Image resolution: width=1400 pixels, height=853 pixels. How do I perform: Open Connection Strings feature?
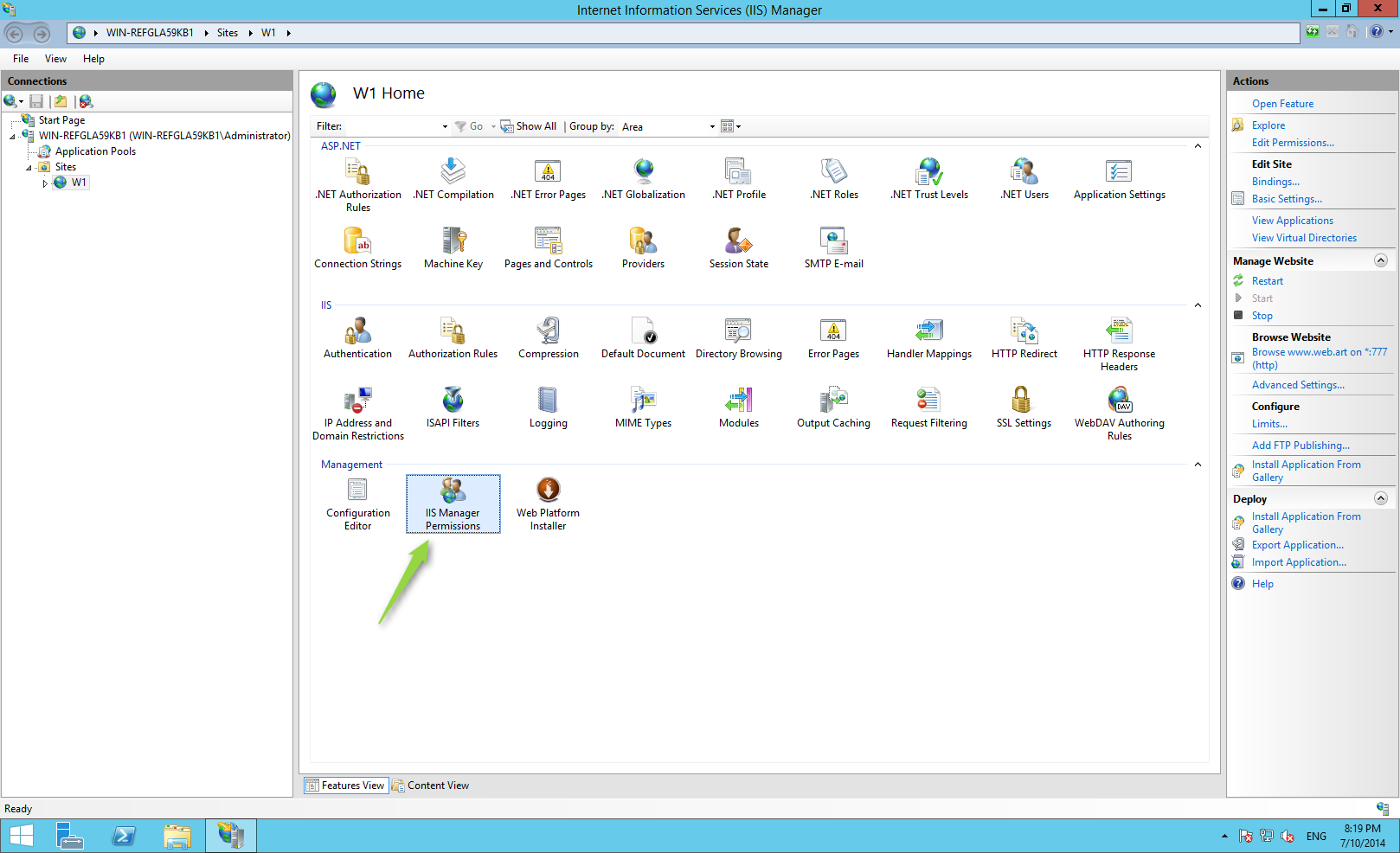click(x=358, y=248)
